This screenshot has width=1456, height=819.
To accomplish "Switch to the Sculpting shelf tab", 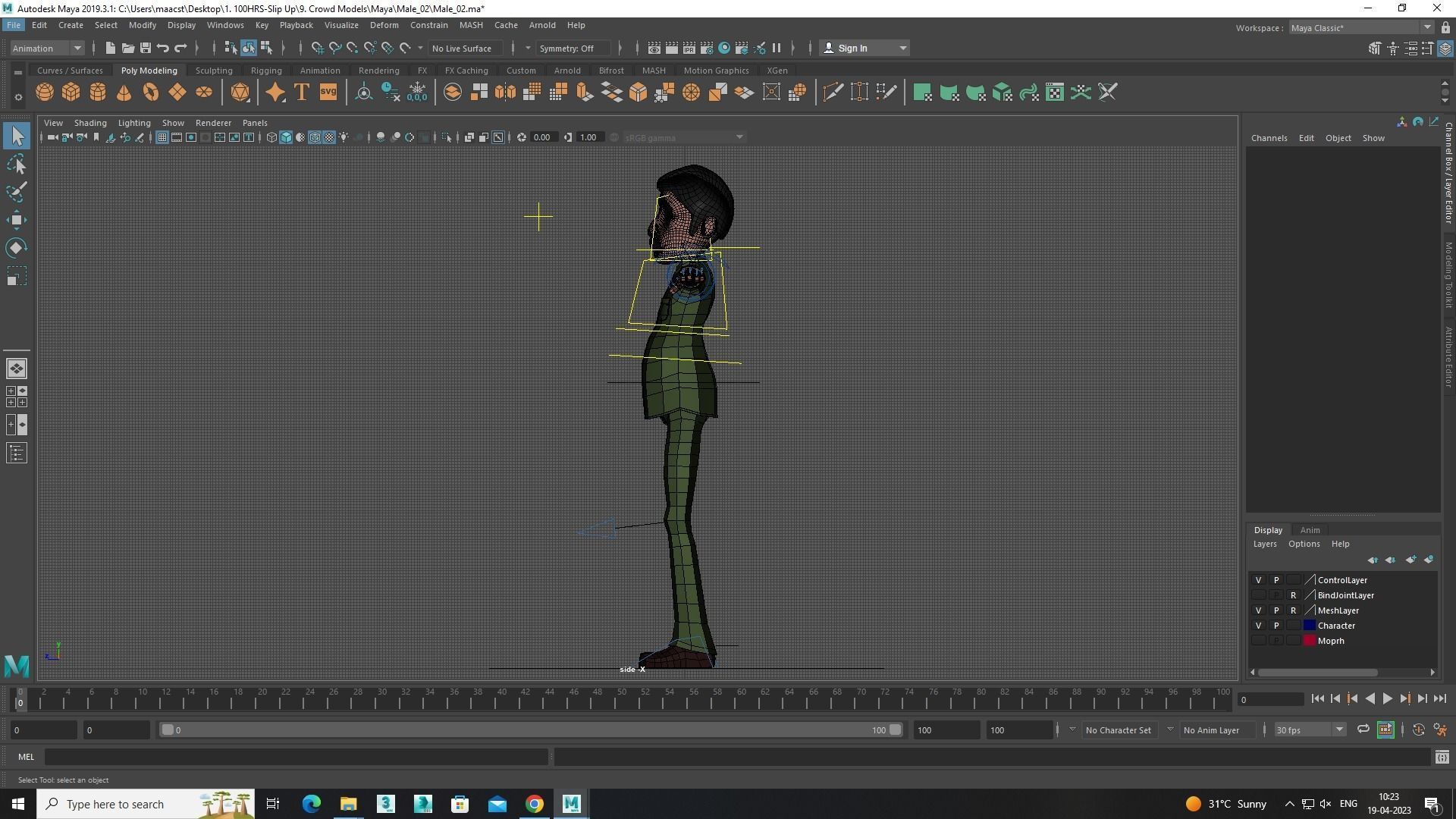I will tap(214, 71).
